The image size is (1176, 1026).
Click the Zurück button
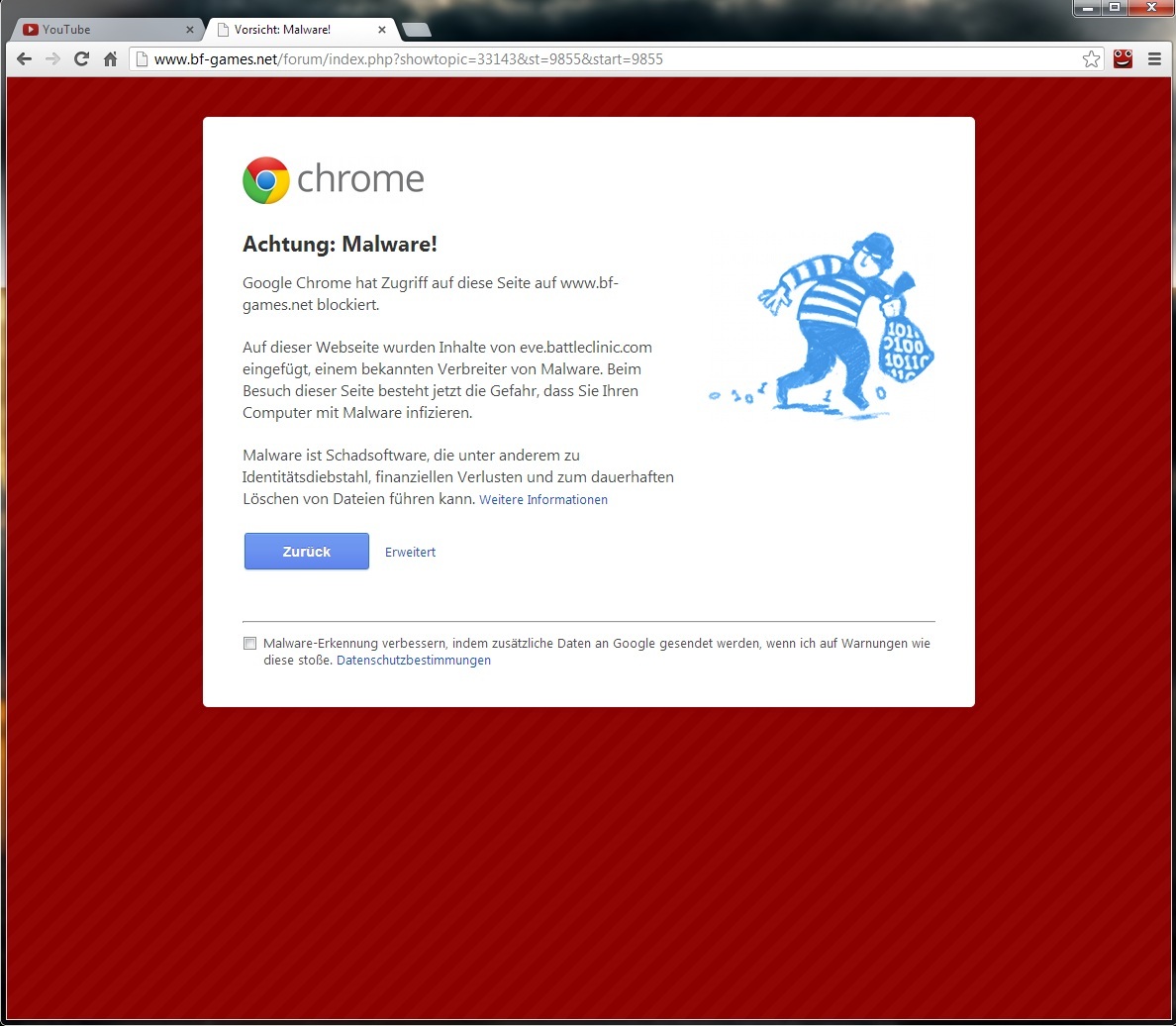click(x=307, y=552)
